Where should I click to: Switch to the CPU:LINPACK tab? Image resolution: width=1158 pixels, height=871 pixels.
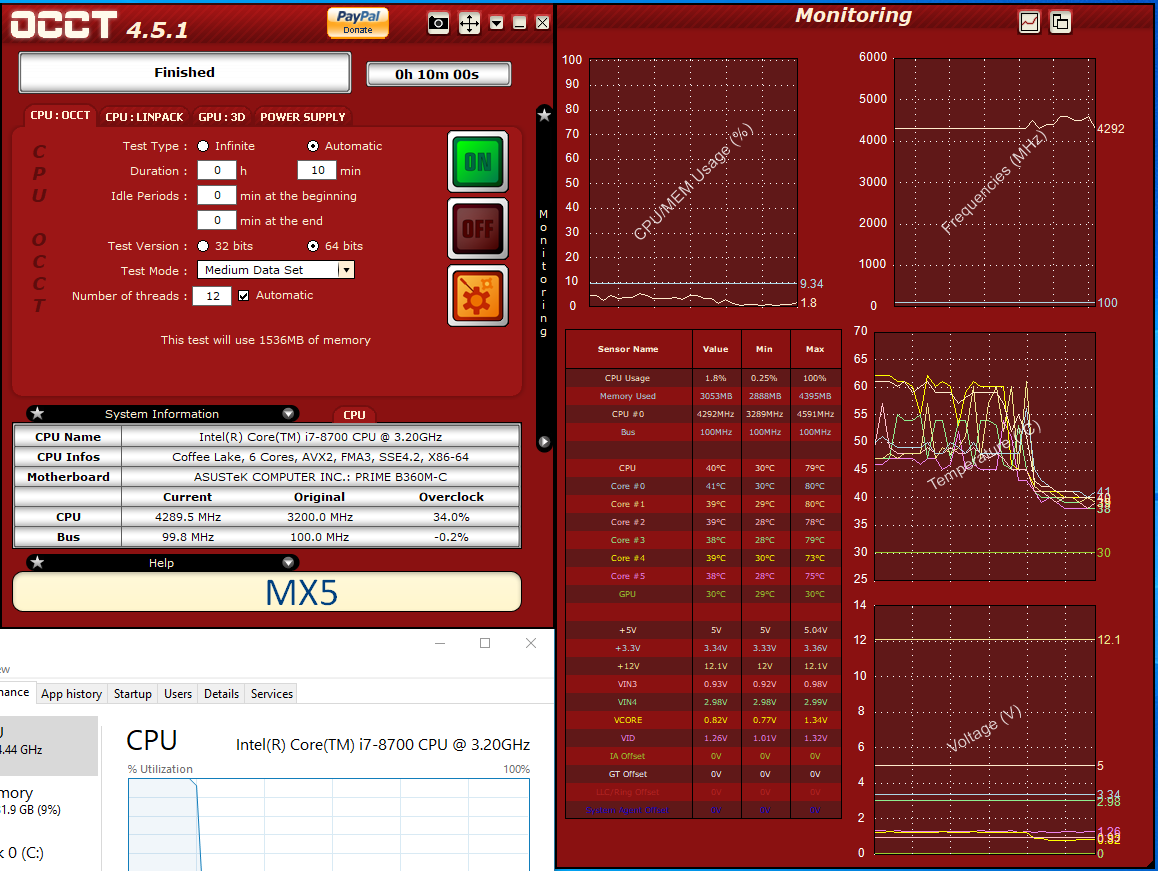144,117
